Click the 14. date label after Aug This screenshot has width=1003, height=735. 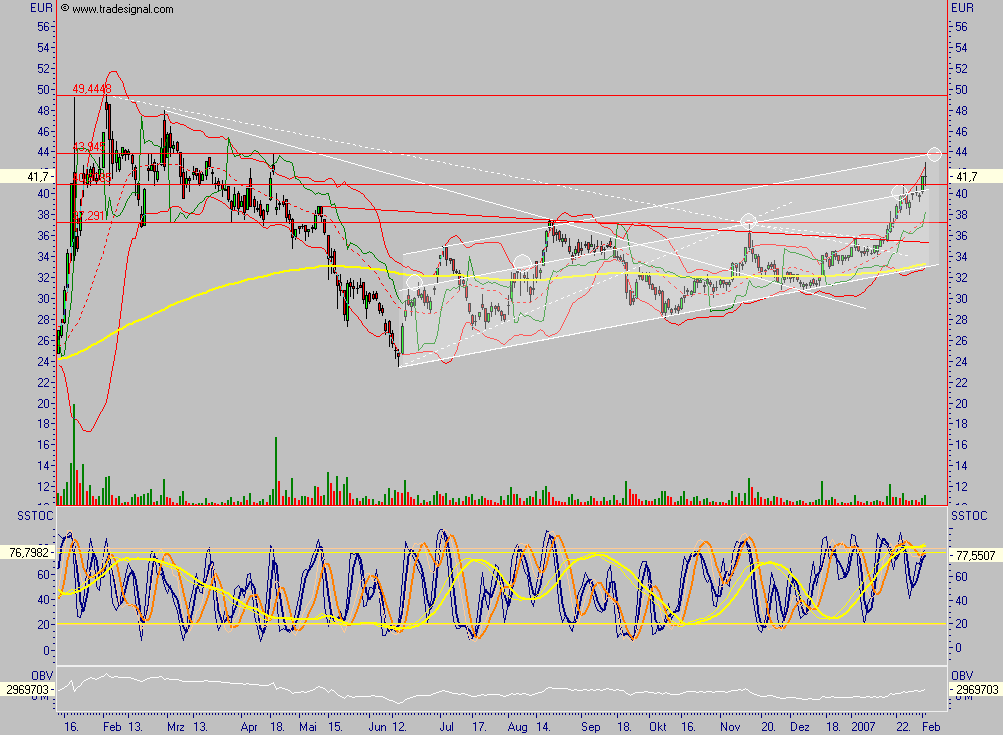(x=543, y=727)
